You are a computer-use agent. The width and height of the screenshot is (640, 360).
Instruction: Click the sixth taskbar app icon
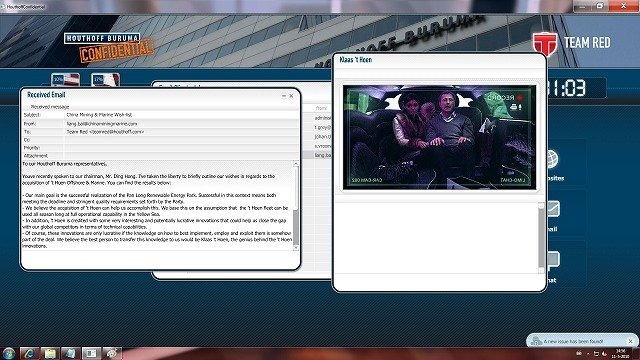coord(112,353)
